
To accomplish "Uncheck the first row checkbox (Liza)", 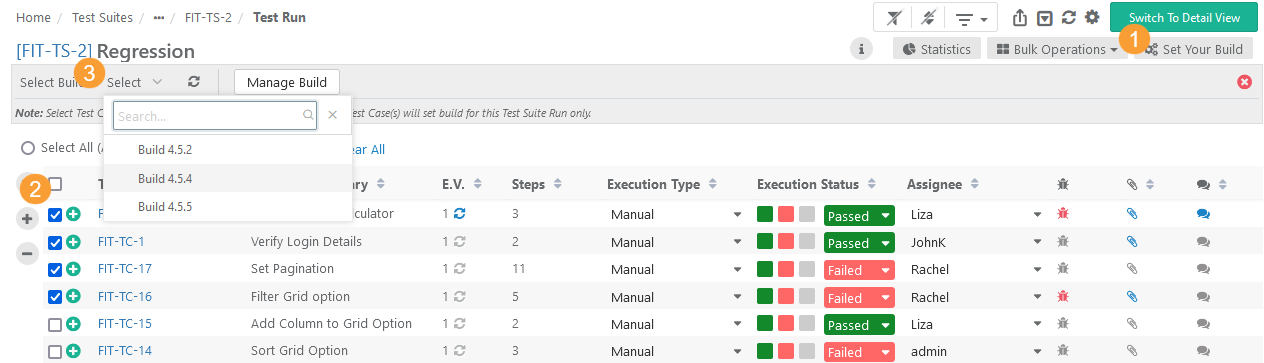I will tap(55, 214).
